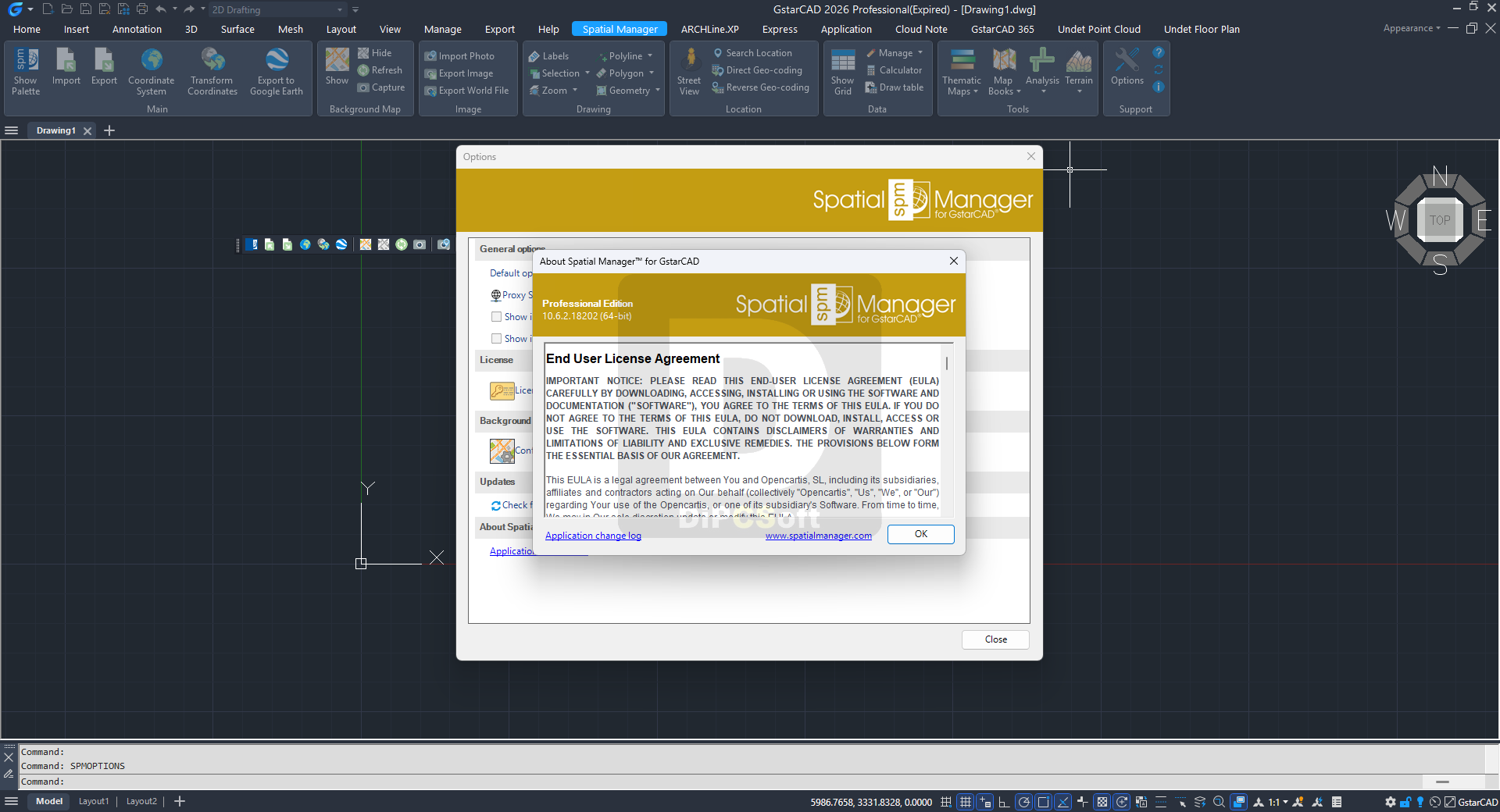Launch Transform Coordinates in the ribbon
Viewport: 1500px width, 812px height.
click(x=212, y=72)
